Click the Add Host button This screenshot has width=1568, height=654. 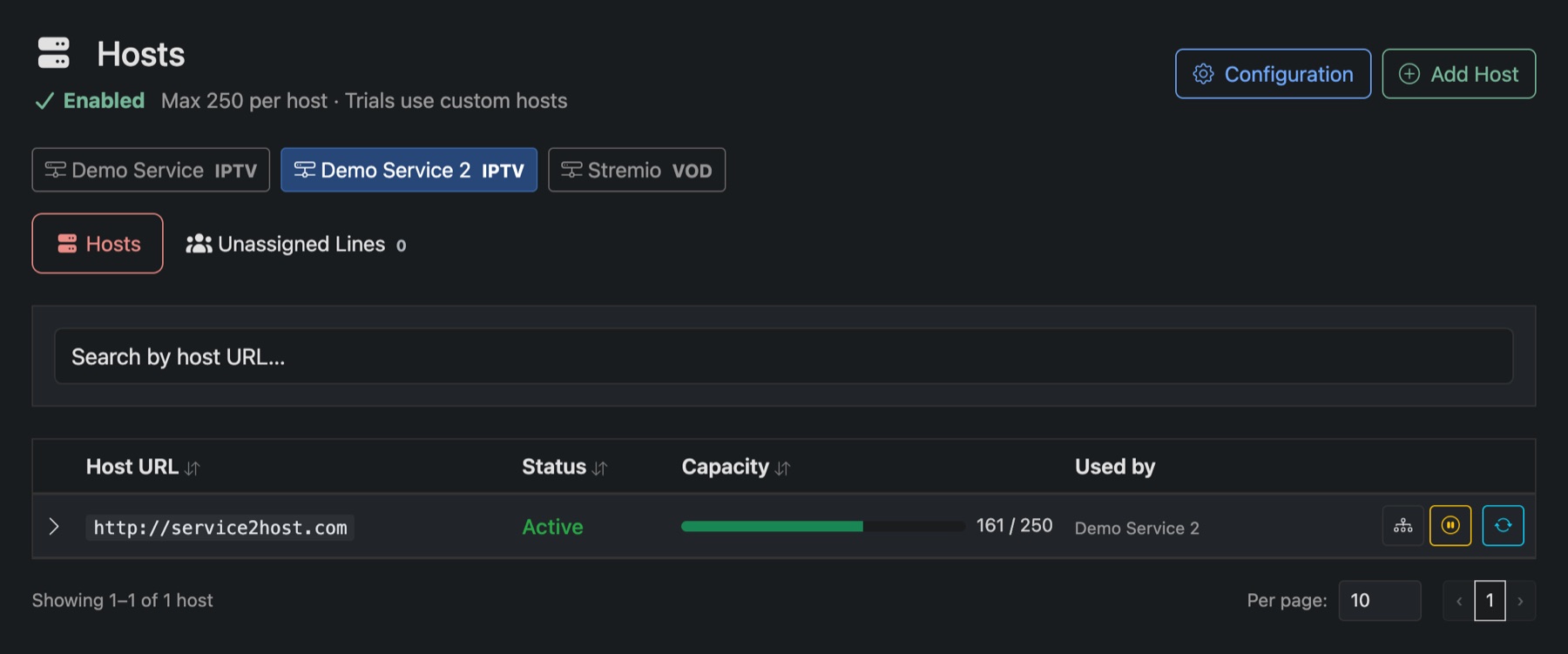tap(1459, 74)
